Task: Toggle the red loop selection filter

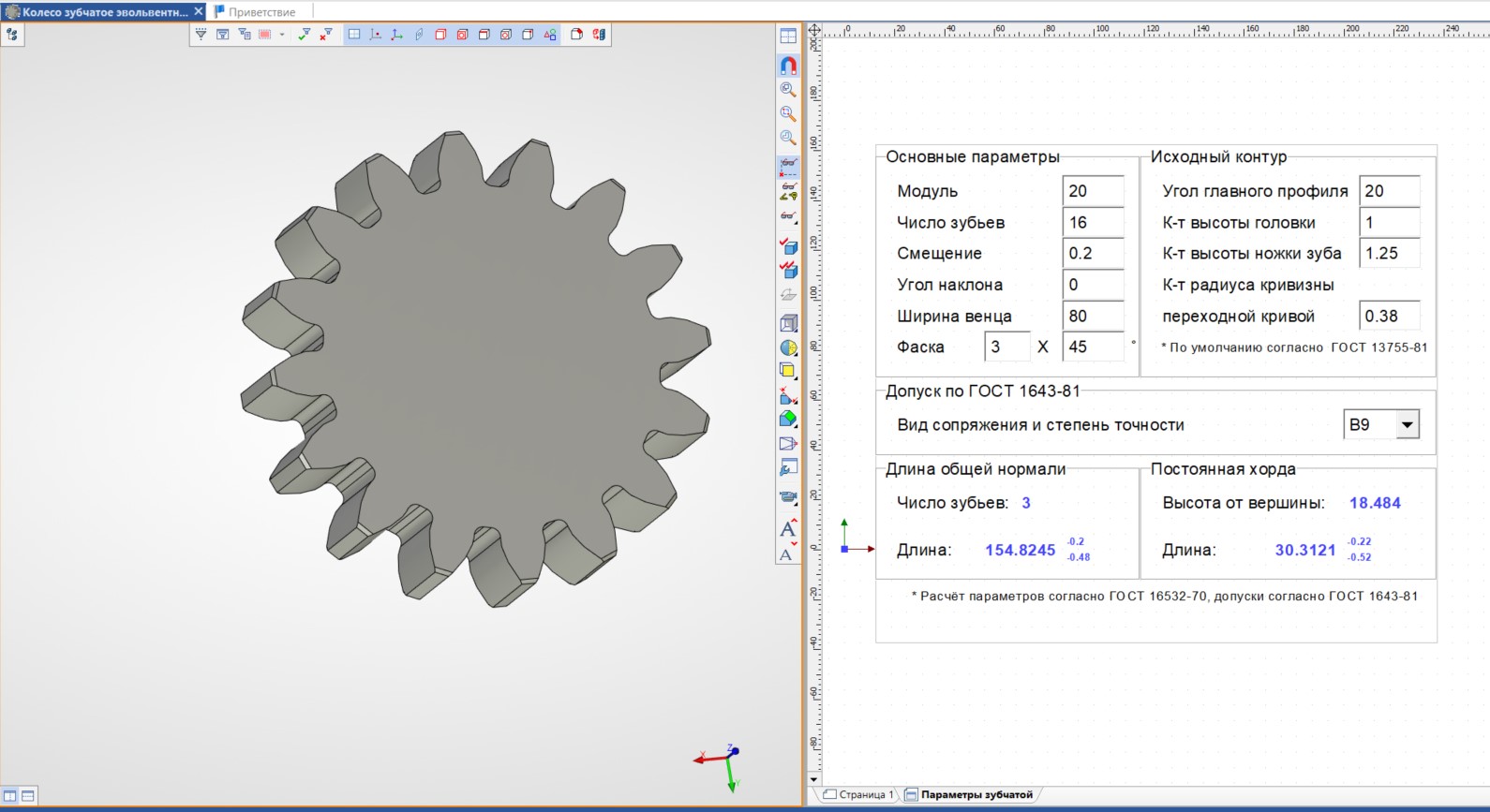Action: point(462,35)
